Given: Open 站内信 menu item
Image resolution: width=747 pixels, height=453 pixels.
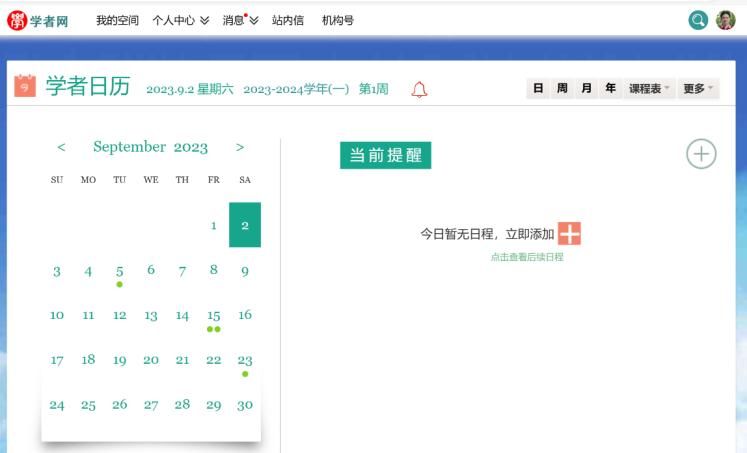Looking at the screenshot, I should pyautogui.click(x=288, y=20).
